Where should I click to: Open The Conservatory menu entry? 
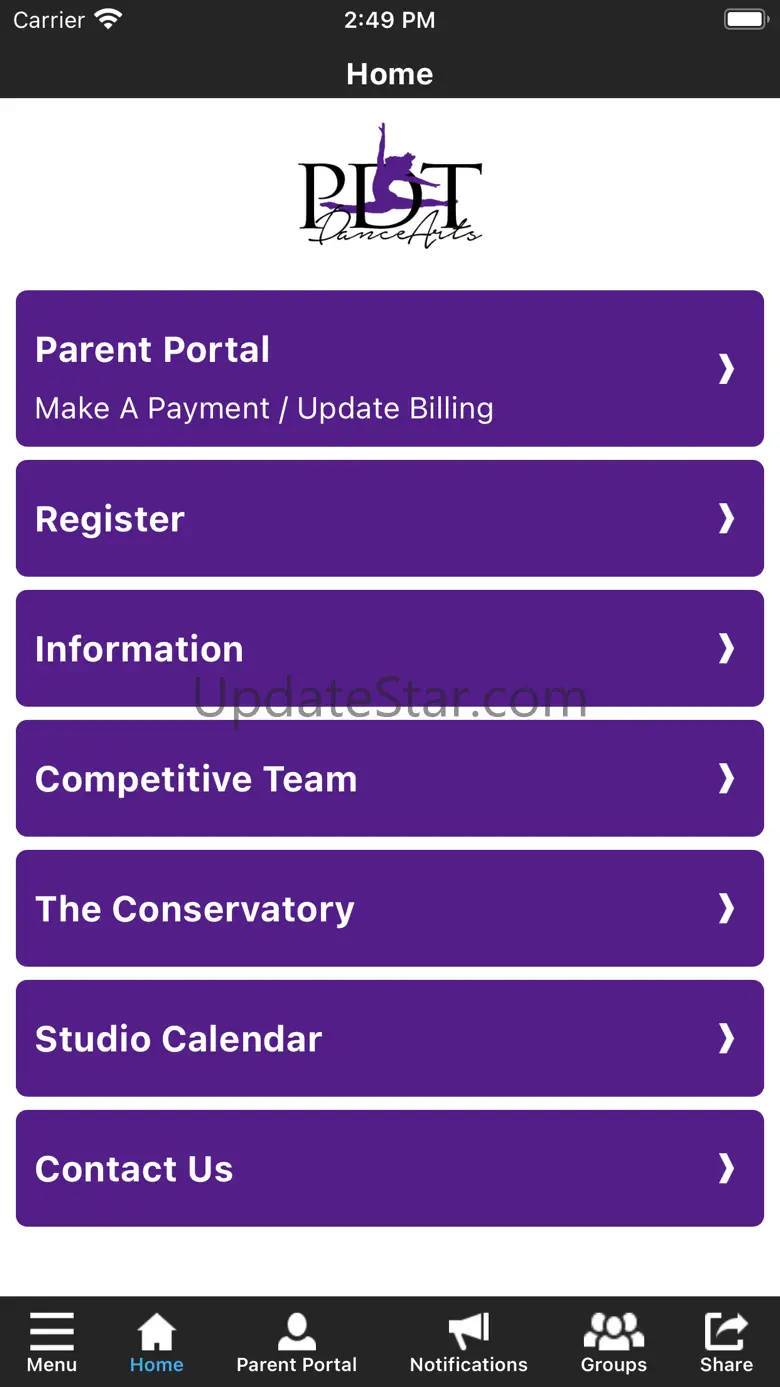coord(390,908)
